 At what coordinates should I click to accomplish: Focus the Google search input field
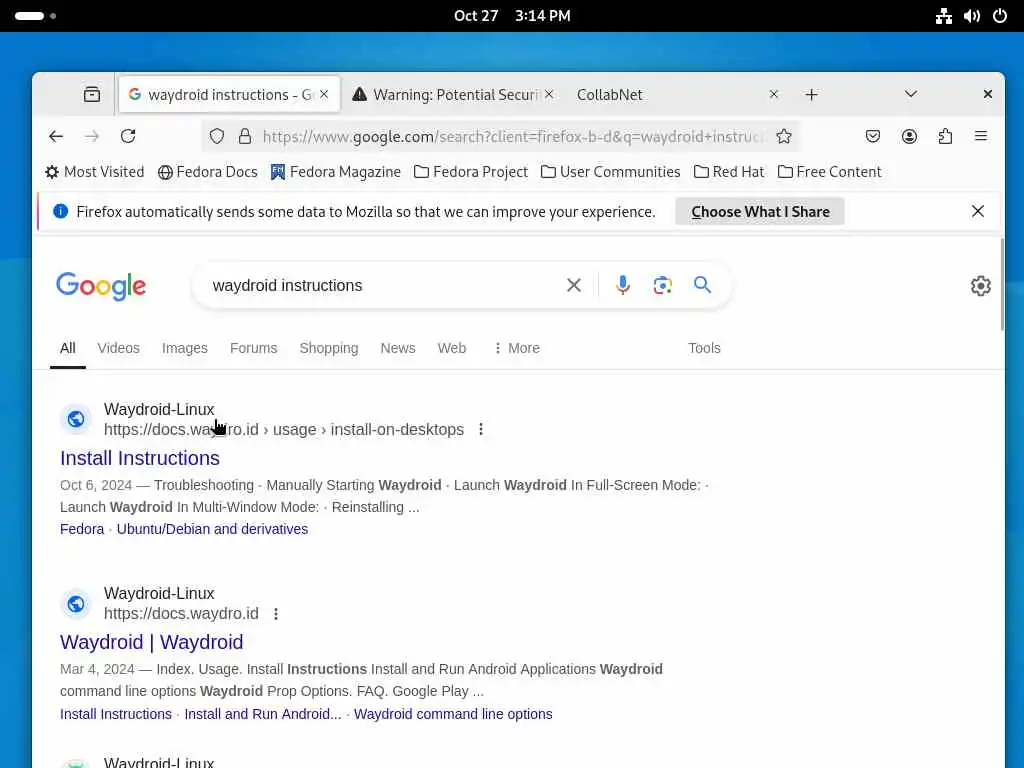click(x=385, y=285)
